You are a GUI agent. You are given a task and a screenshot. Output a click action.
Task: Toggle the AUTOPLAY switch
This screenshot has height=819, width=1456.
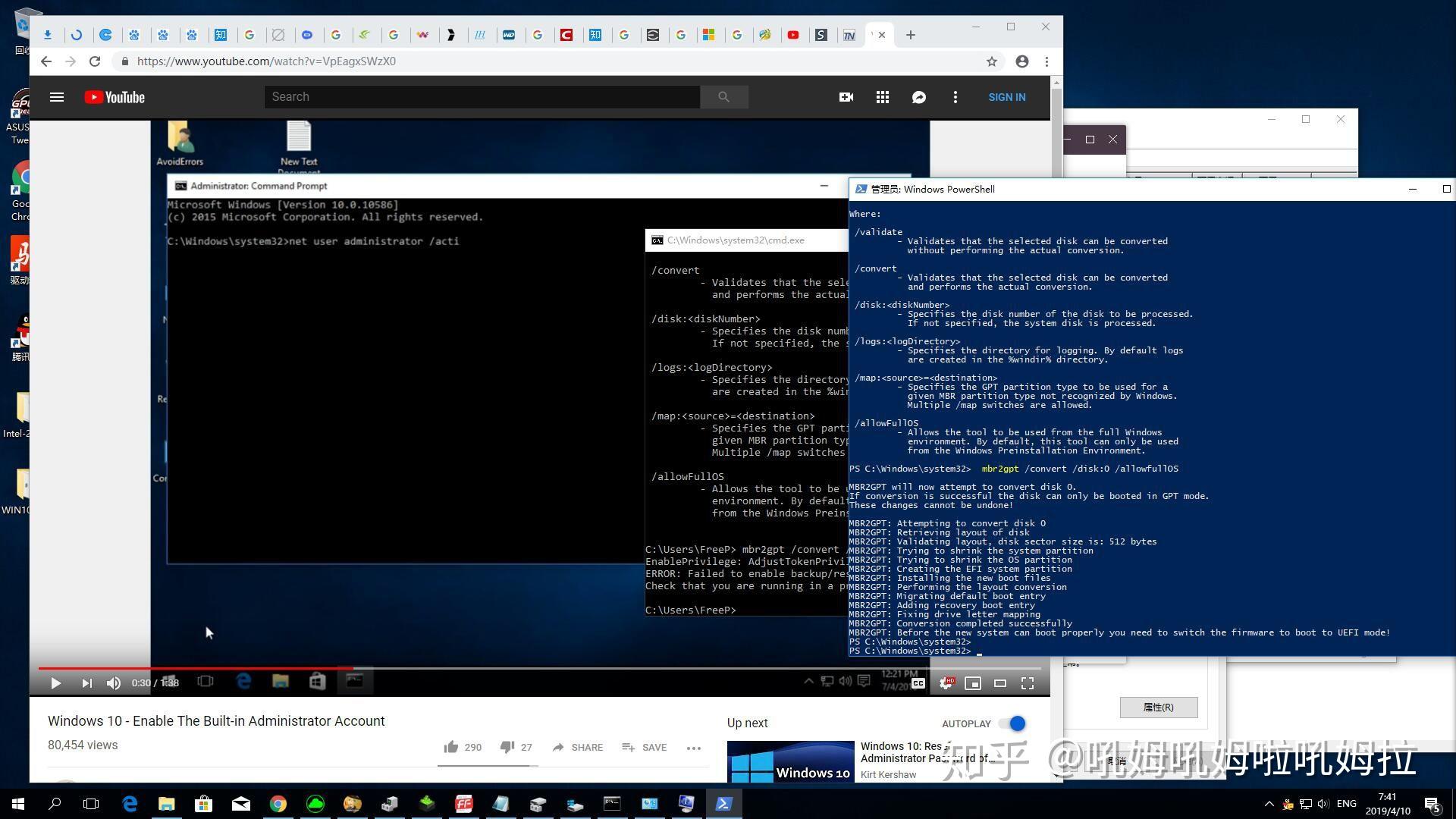(1013, 723)
